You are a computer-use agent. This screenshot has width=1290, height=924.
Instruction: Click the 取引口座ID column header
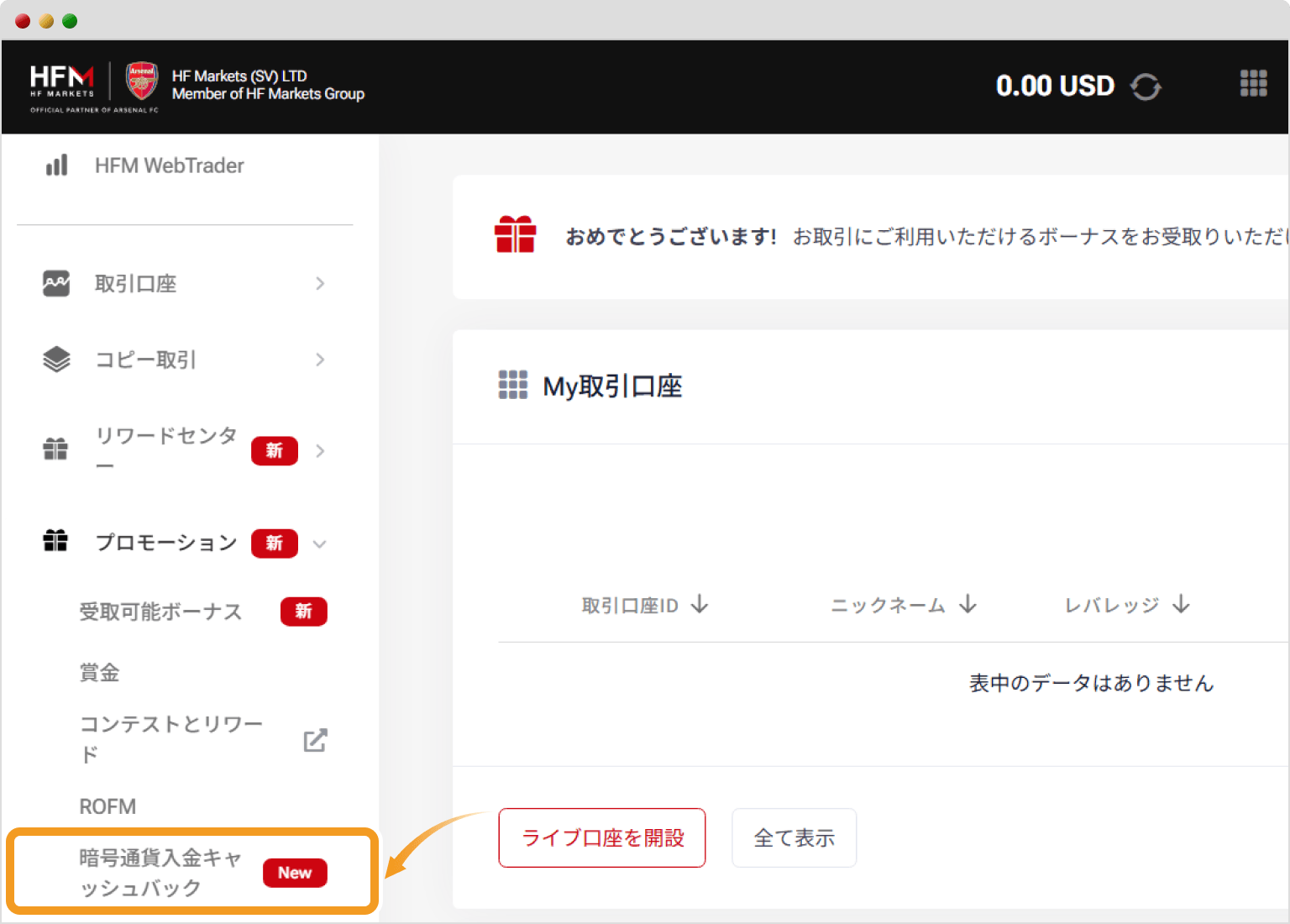click(x=630, y=606)
